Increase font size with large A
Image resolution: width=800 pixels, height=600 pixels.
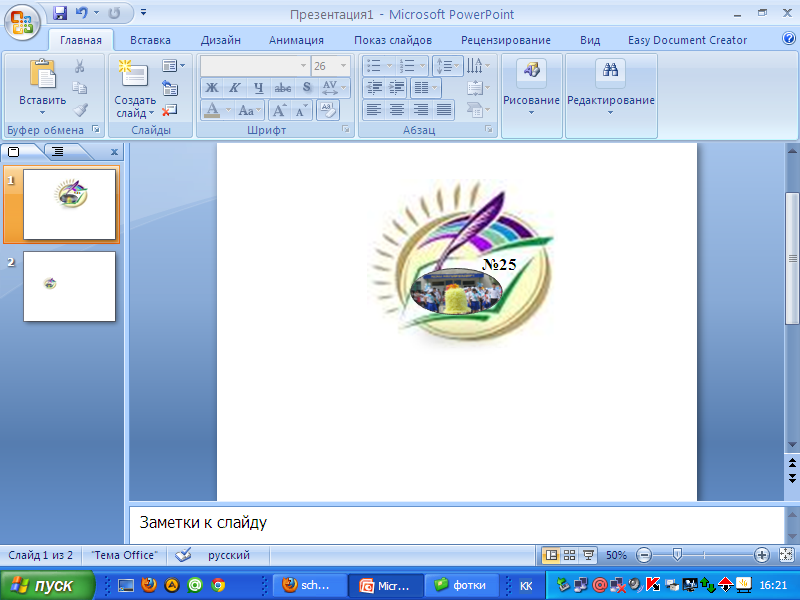[x=280, y=110]
